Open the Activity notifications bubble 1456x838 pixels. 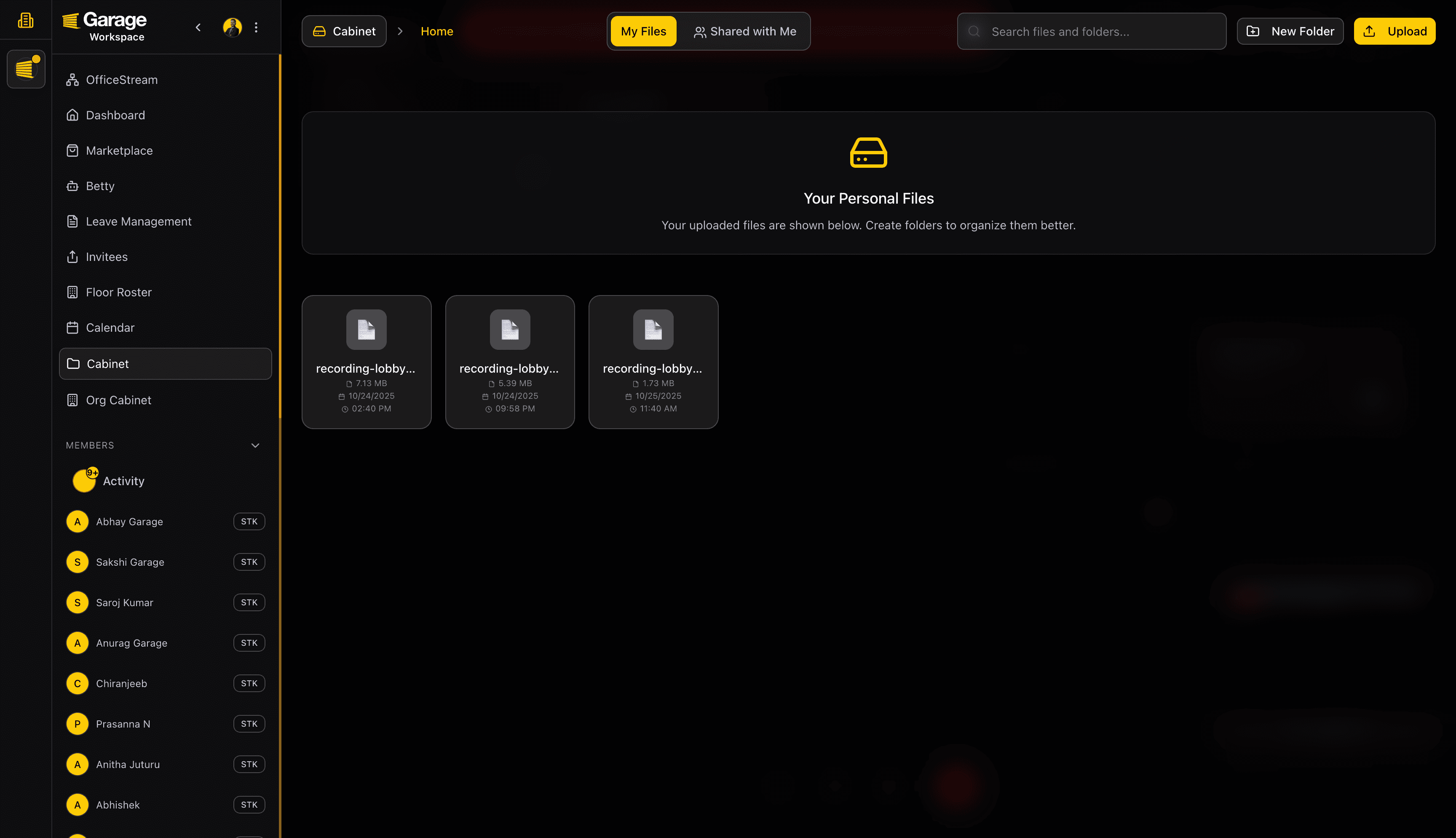(x=85, y=481)
